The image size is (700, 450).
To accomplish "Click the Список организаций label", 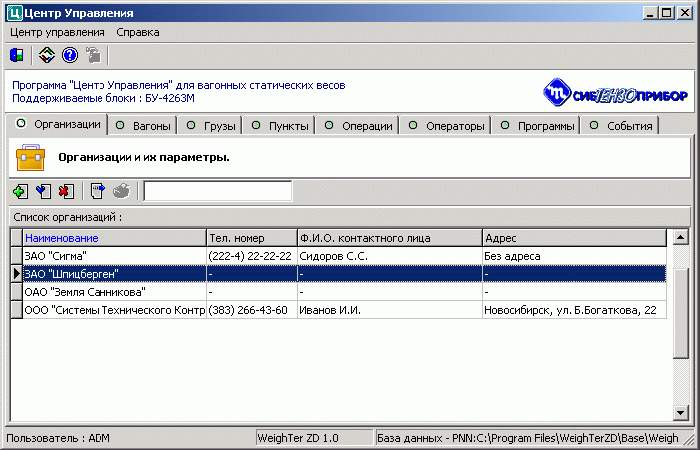I will 67,217.
